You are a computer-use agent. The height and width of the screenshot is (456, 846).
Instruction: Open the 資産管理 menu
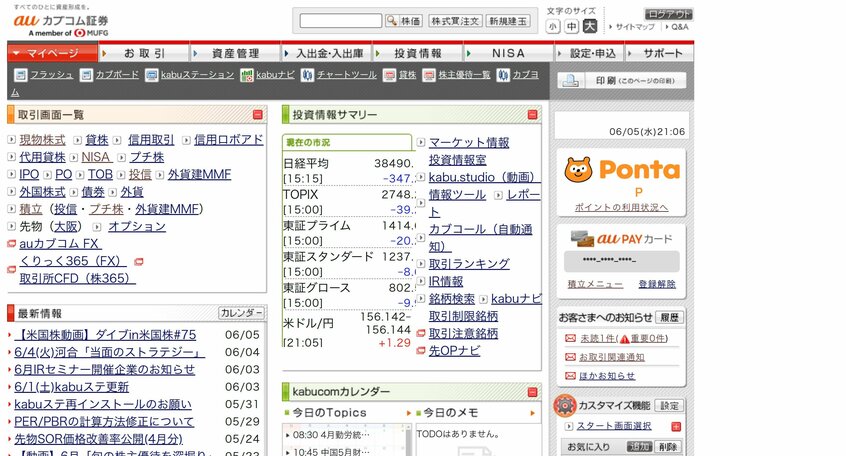pyautogui.click(x=235, y=53)
